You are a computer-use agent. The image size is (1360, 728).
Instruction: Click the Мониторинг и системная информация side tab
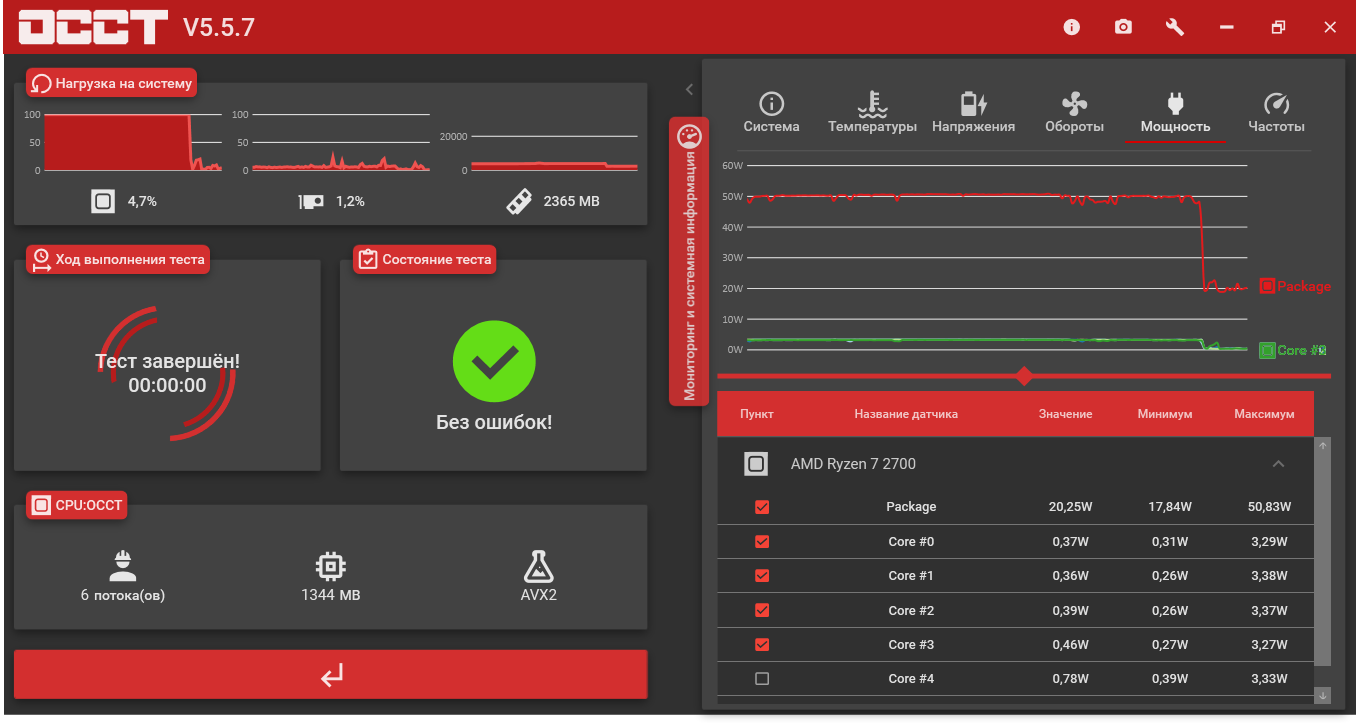(x=688, y=262)
